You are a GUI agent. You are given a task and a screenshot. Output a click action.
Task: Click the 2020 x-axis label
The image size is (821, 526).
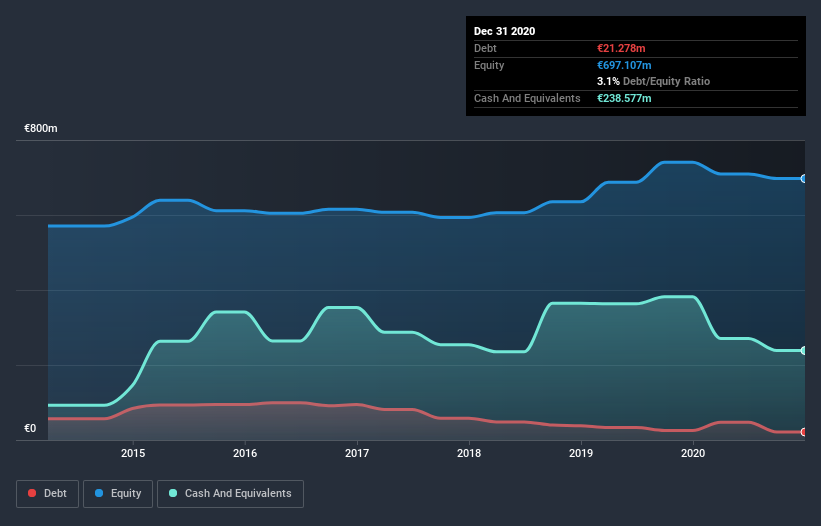pos(693,453)
